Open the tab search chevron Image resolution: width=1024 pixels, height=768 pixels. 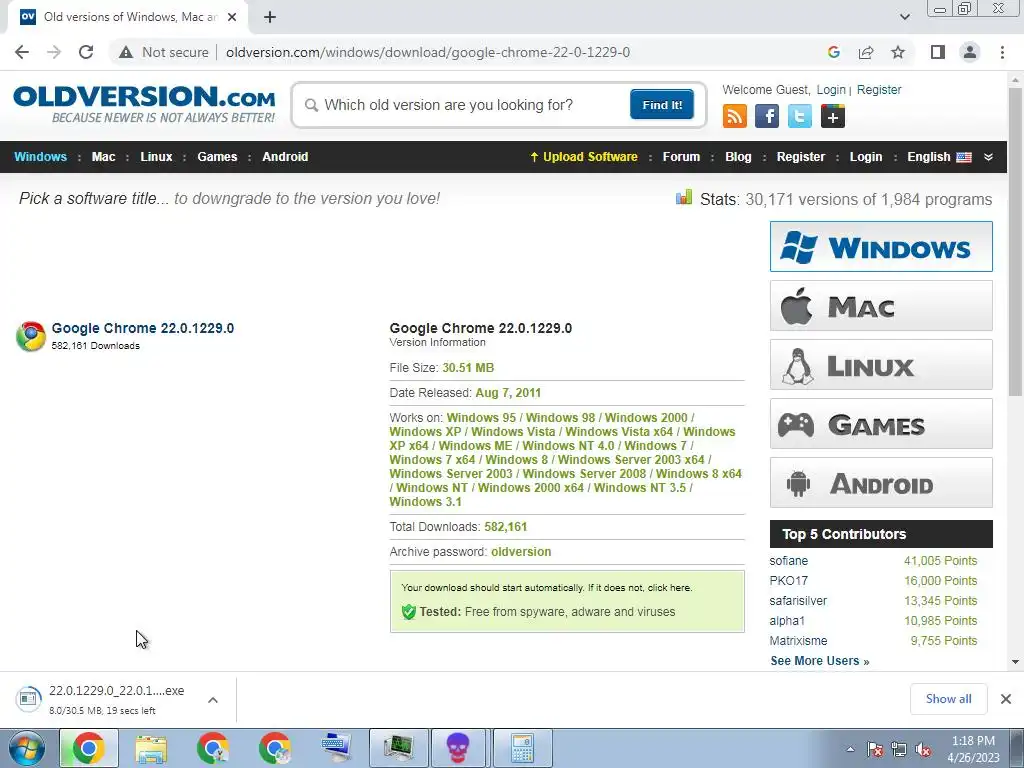pos(904,17)
